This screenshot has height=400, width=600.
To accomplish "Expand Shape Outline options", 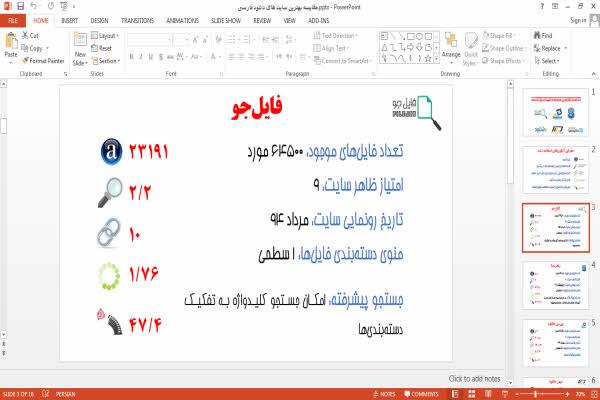I will click(x=504, y=48).
